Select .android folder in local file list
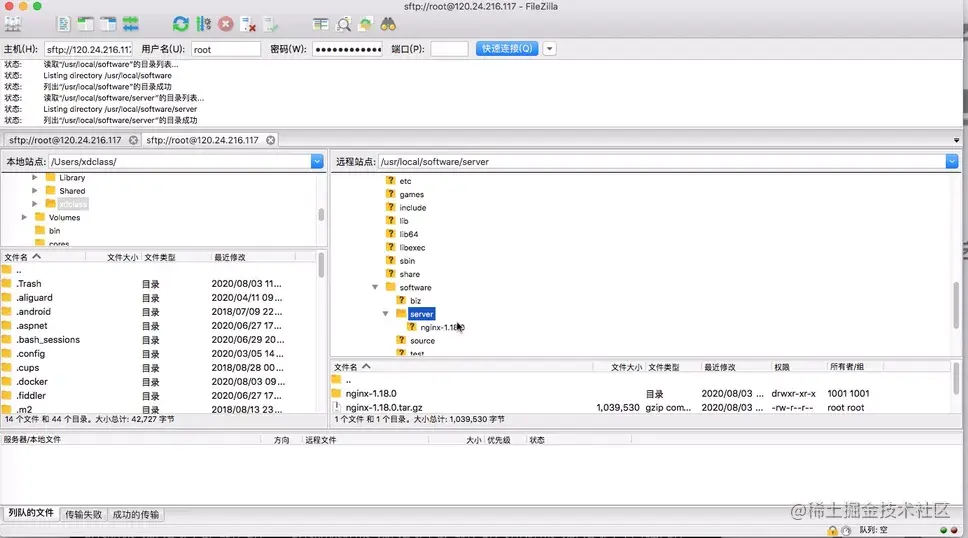 point(33,311)
